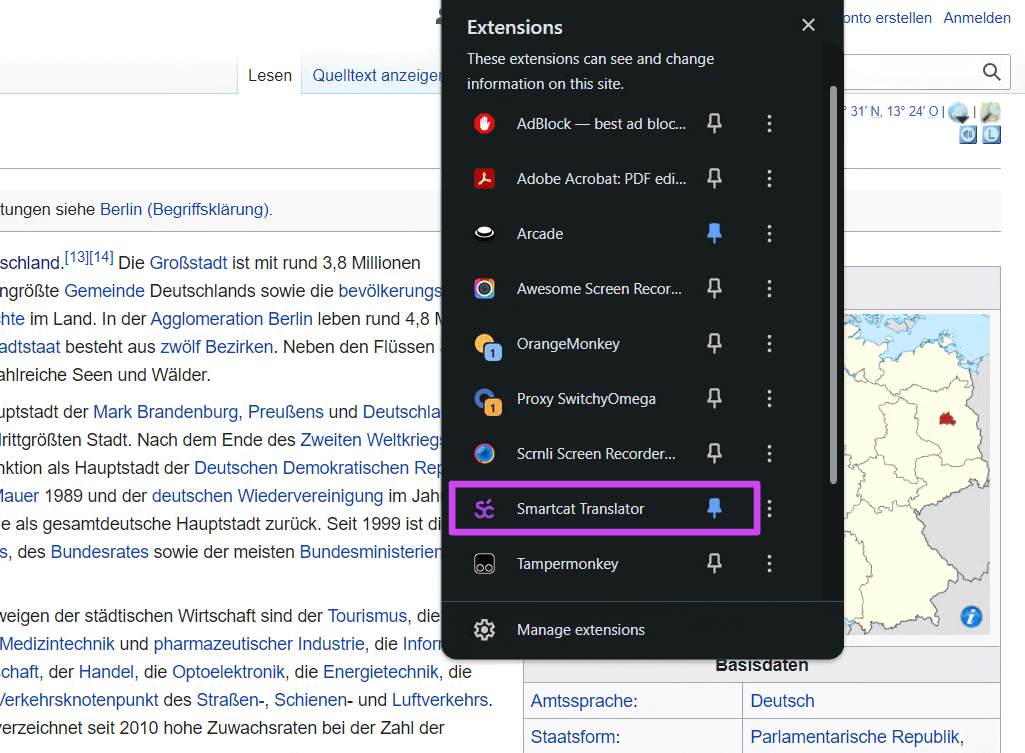Unpin the Smartcat Translator extension

point(714,508)
